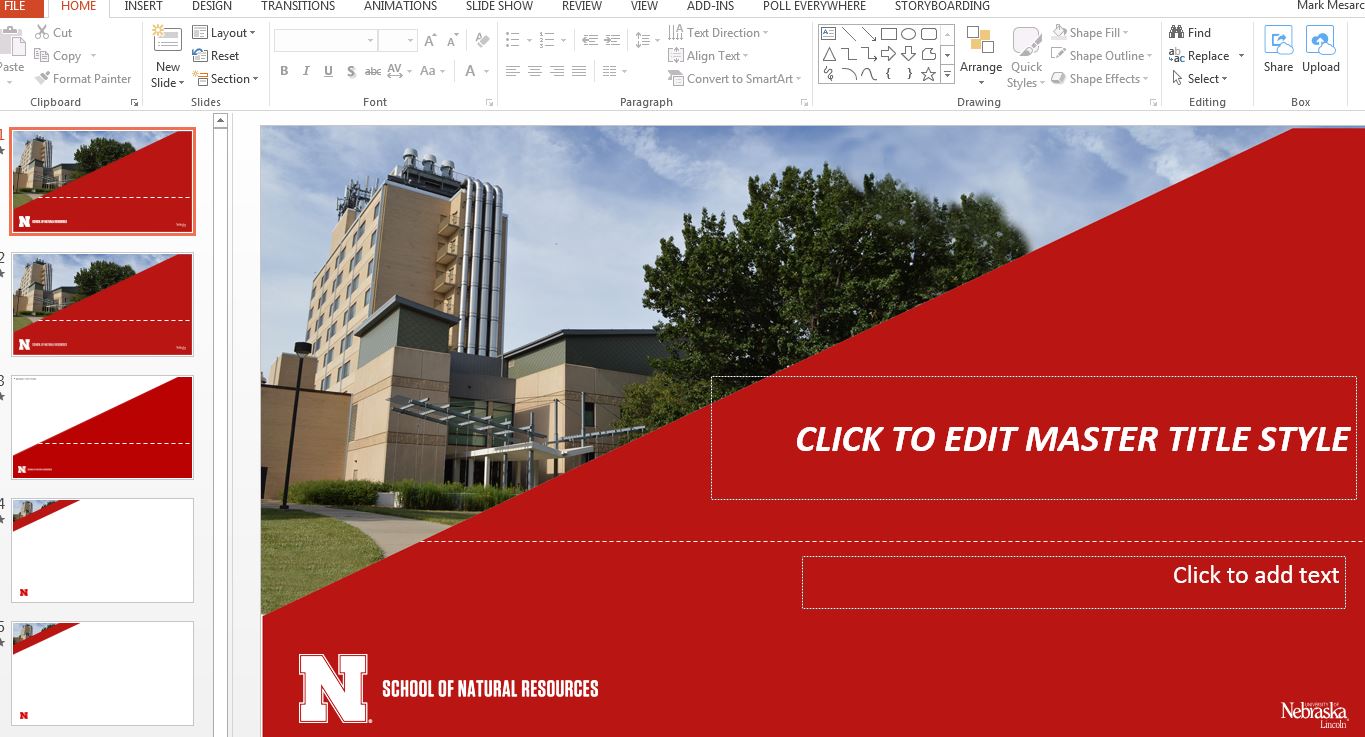Select the isosceles triangle shape

tap(828, 54)
